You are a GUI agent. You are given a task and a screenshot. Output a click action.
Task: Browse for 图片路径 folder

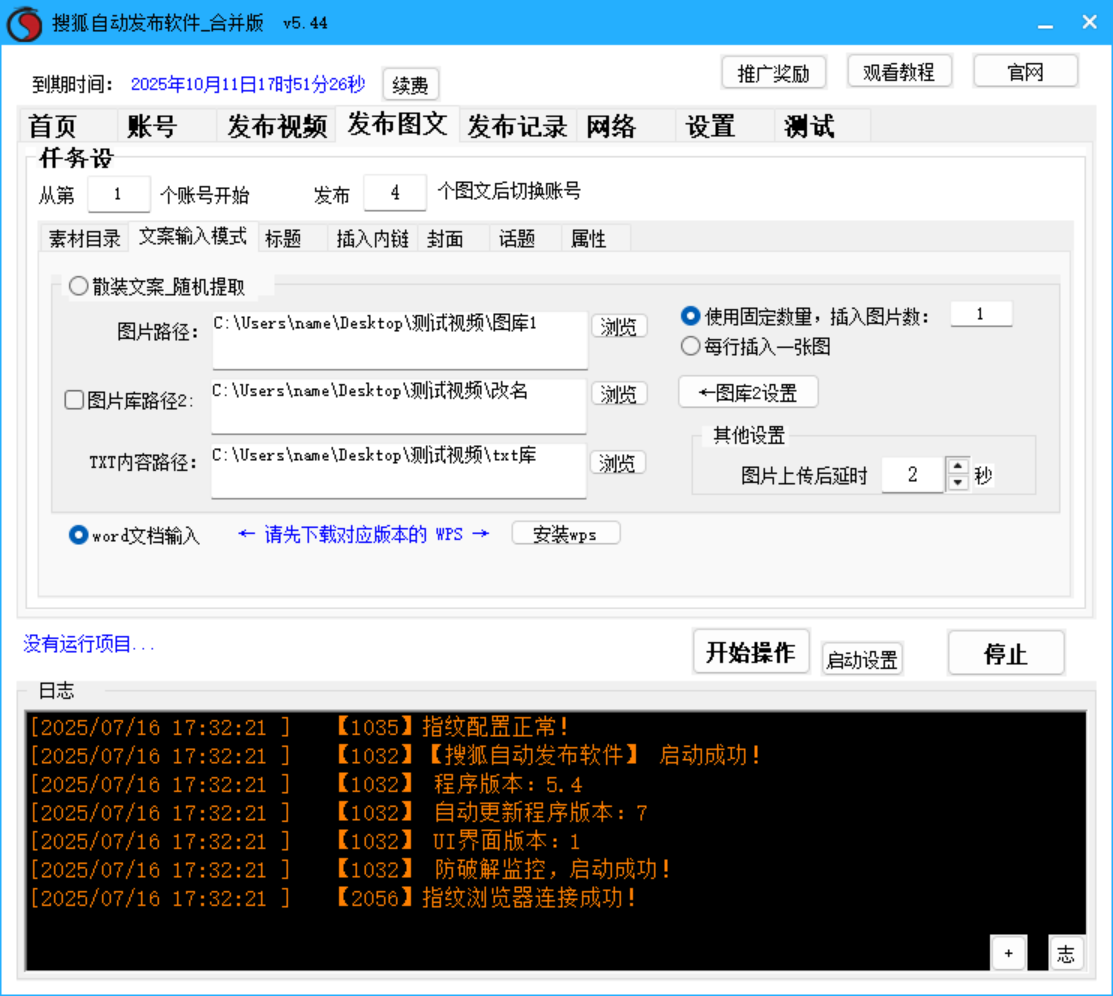619,327
